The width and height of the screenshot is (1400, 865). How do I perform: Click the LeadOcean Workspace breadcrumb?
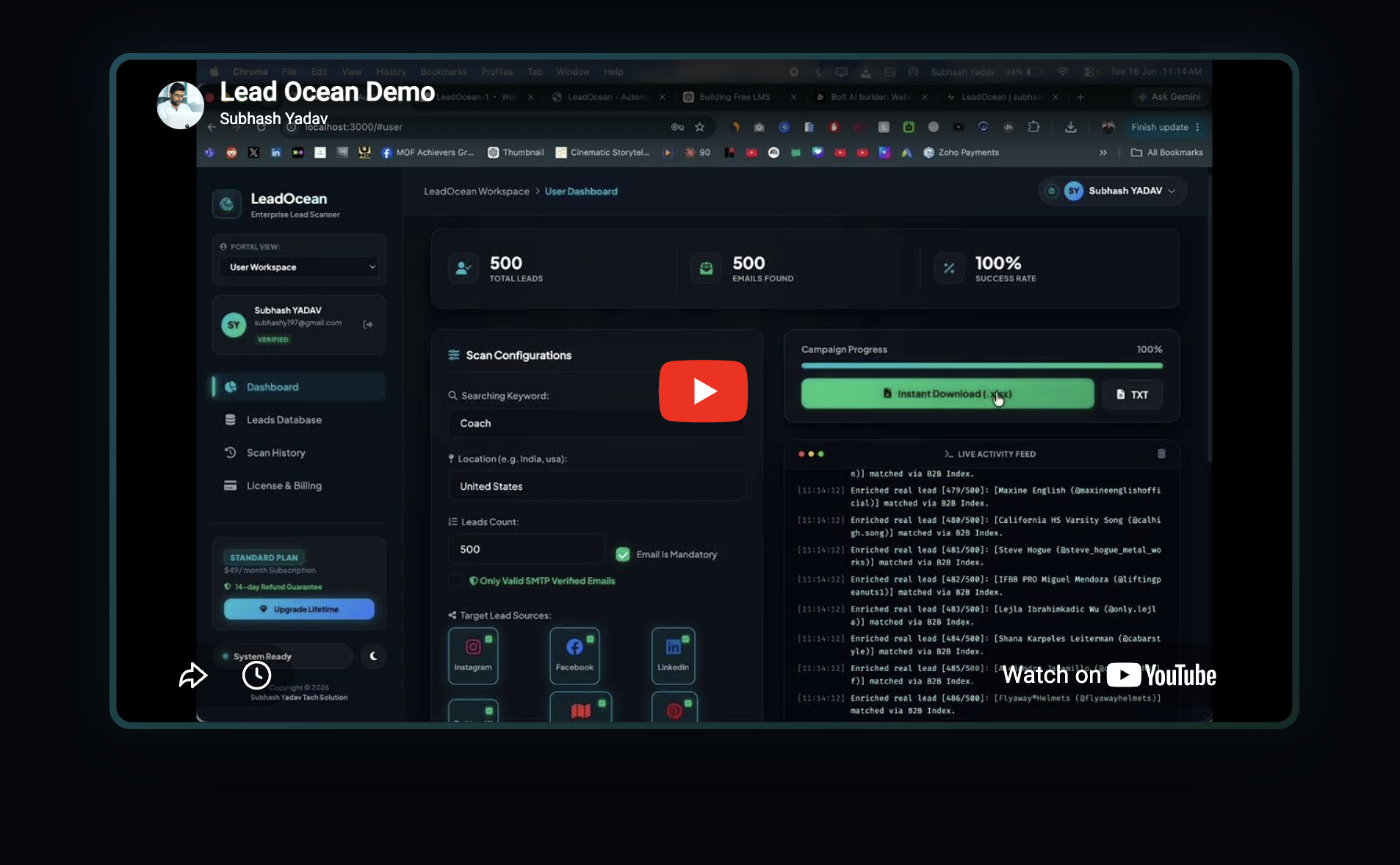tap(477, 192)
